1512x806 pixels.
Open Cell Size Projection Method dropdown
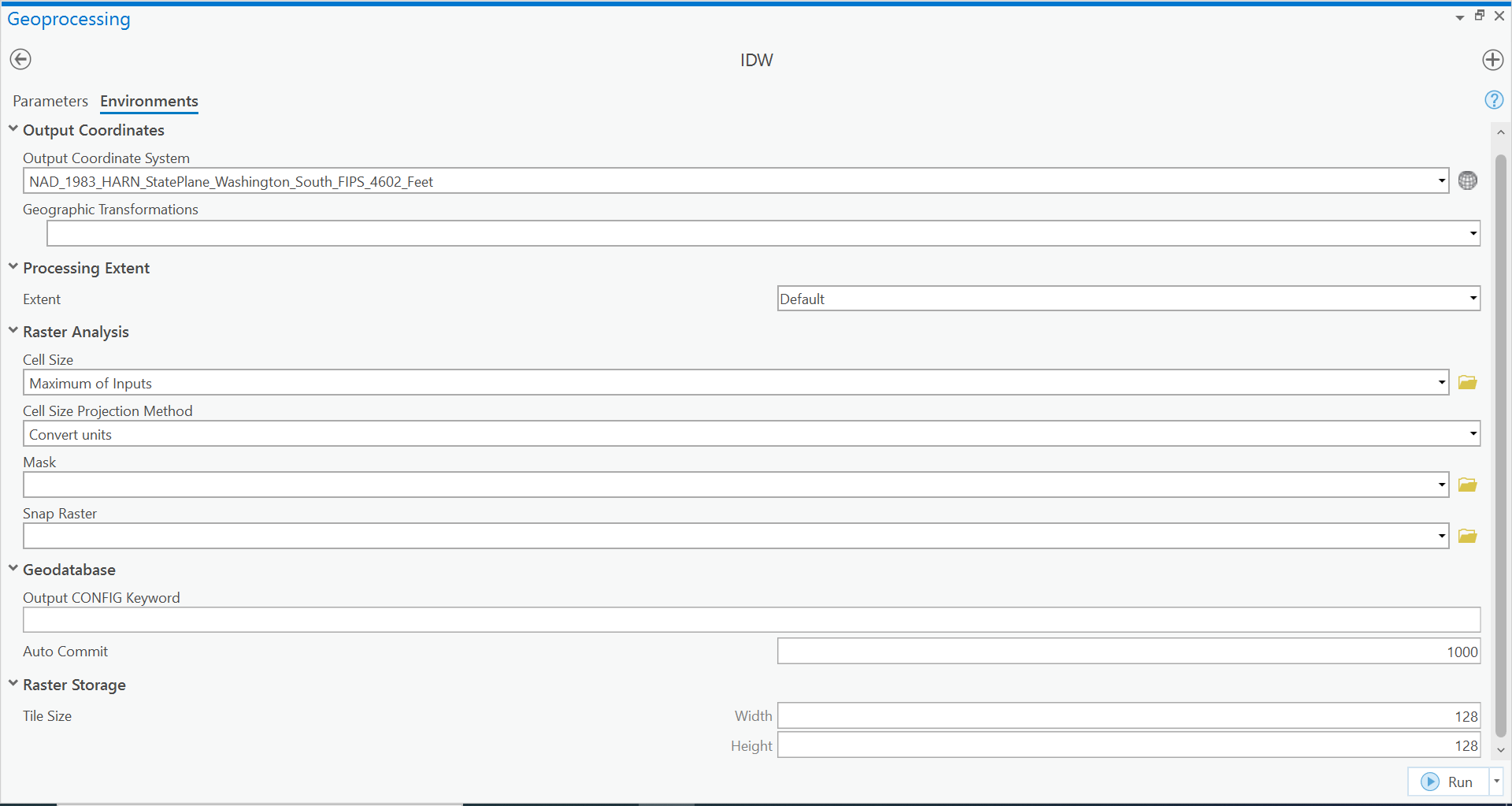[1473, 434]
